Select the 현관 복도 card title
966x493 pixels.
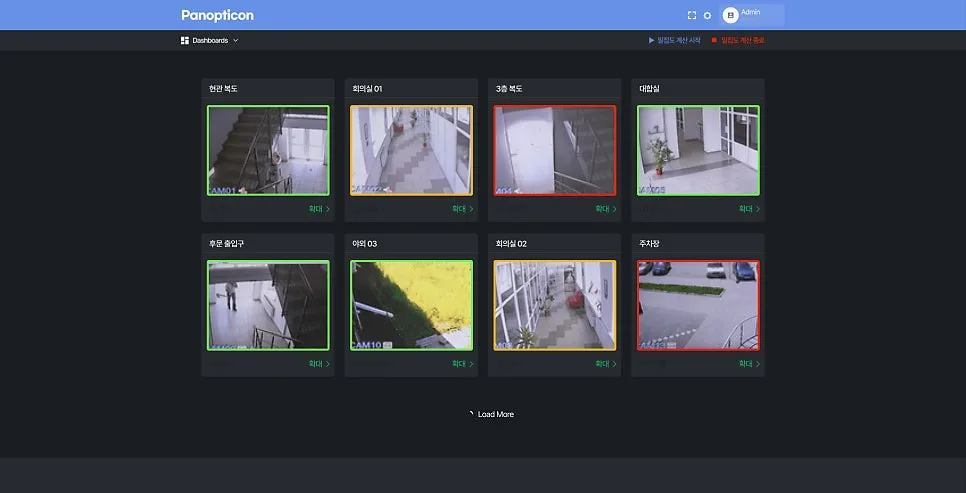click(x=223, y=89)
